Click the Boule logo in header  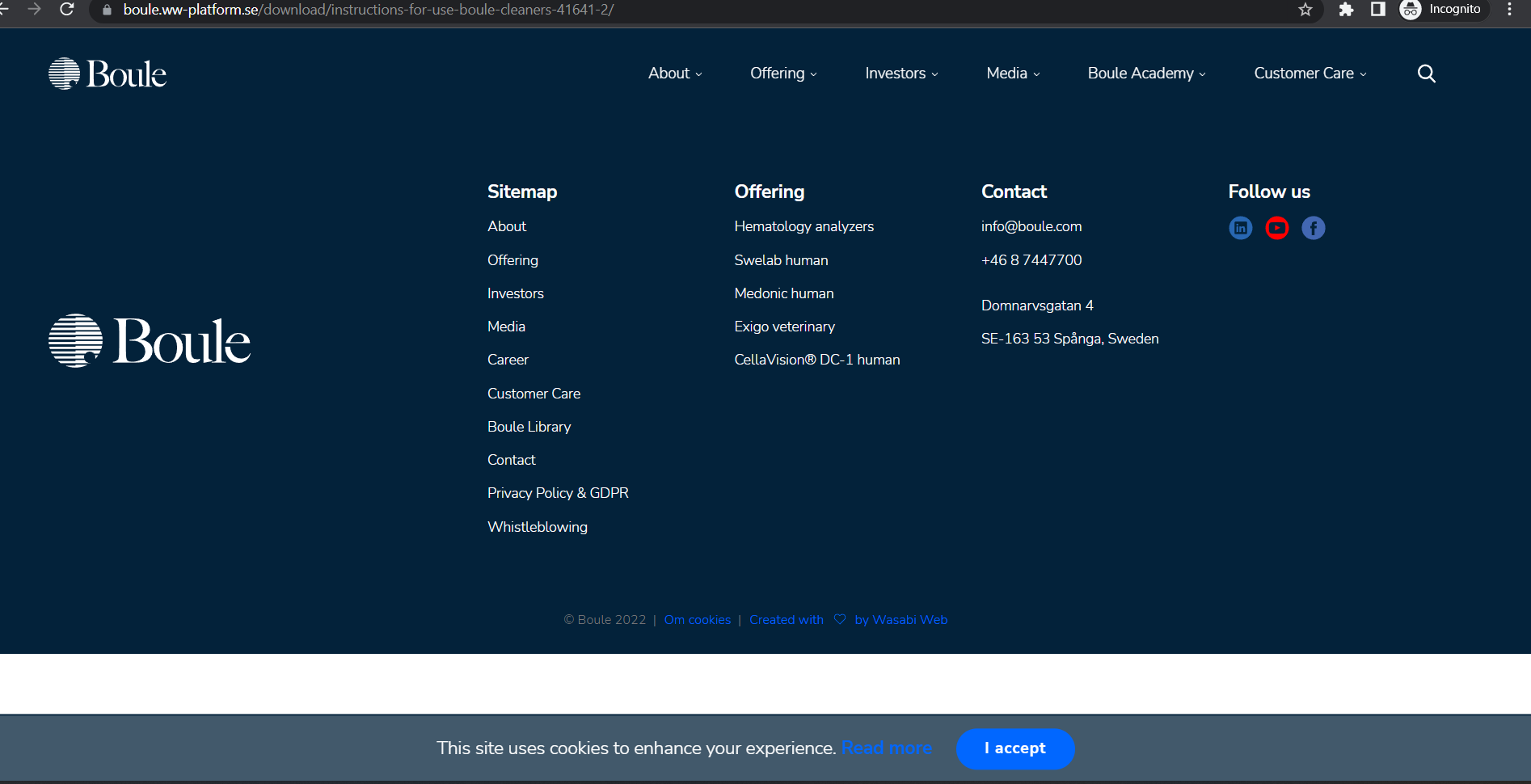[108, 74]
